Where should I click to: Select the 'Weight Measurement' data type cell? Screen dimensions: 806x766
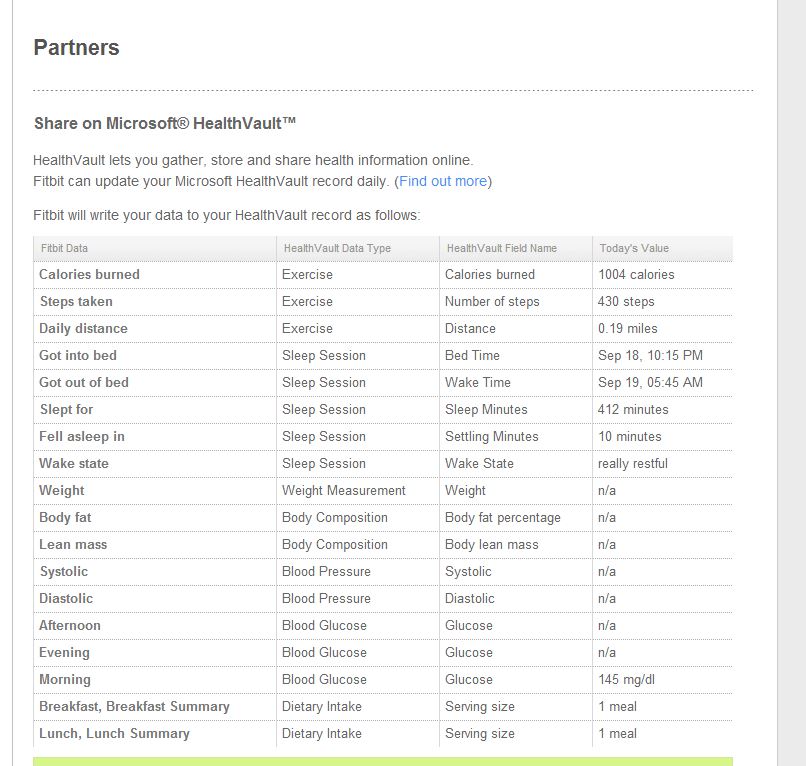pyautogui.click(x=344, y=490)
